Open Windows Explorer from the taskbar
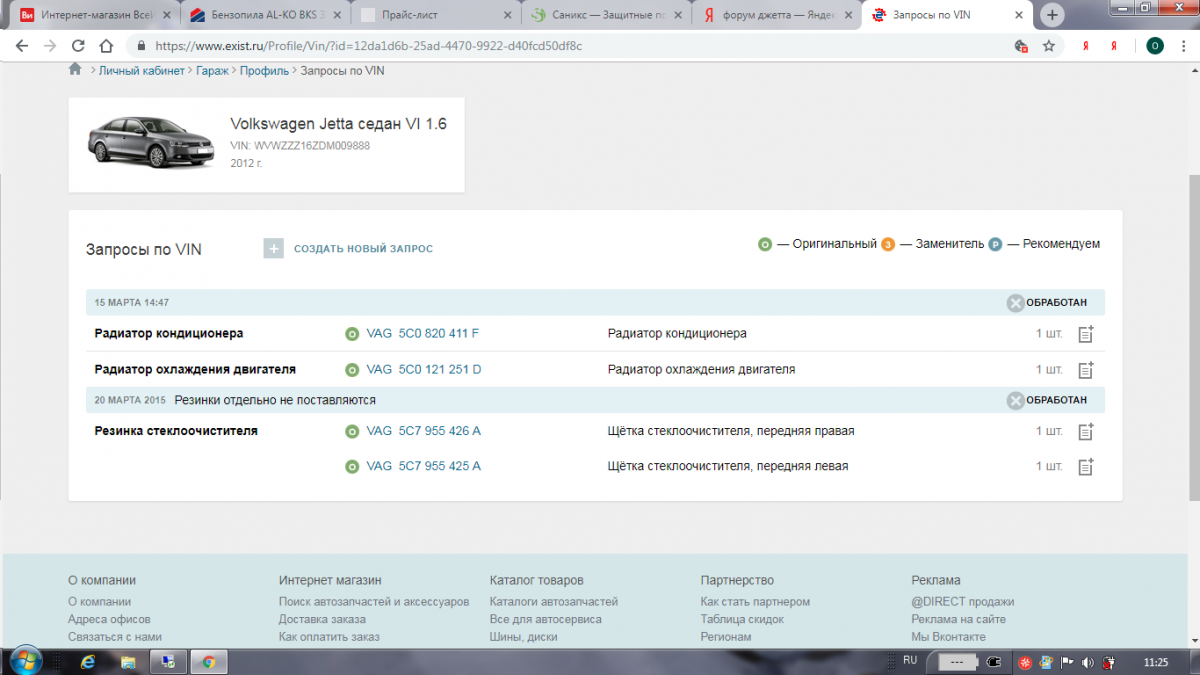This screenshot has width=1200, height=675. point(128,661)
